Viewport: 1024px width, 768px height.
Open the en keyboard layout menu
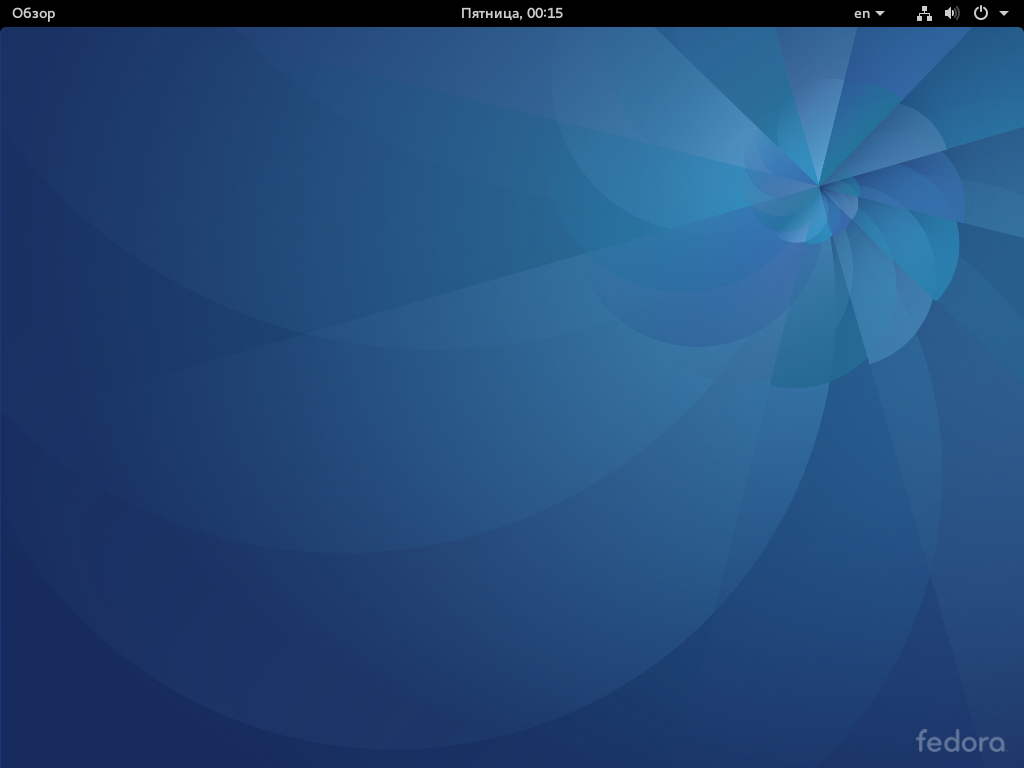[x=869, y=13]
